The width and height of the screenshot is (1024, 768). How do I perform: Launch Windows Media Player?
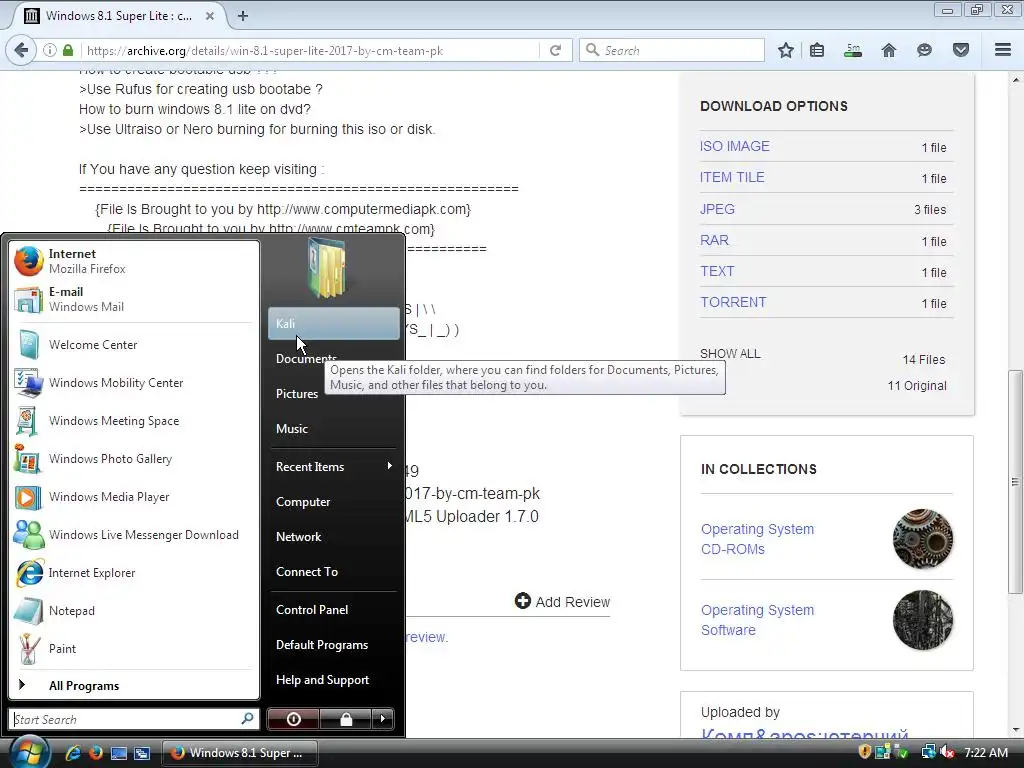pos(133,496)
